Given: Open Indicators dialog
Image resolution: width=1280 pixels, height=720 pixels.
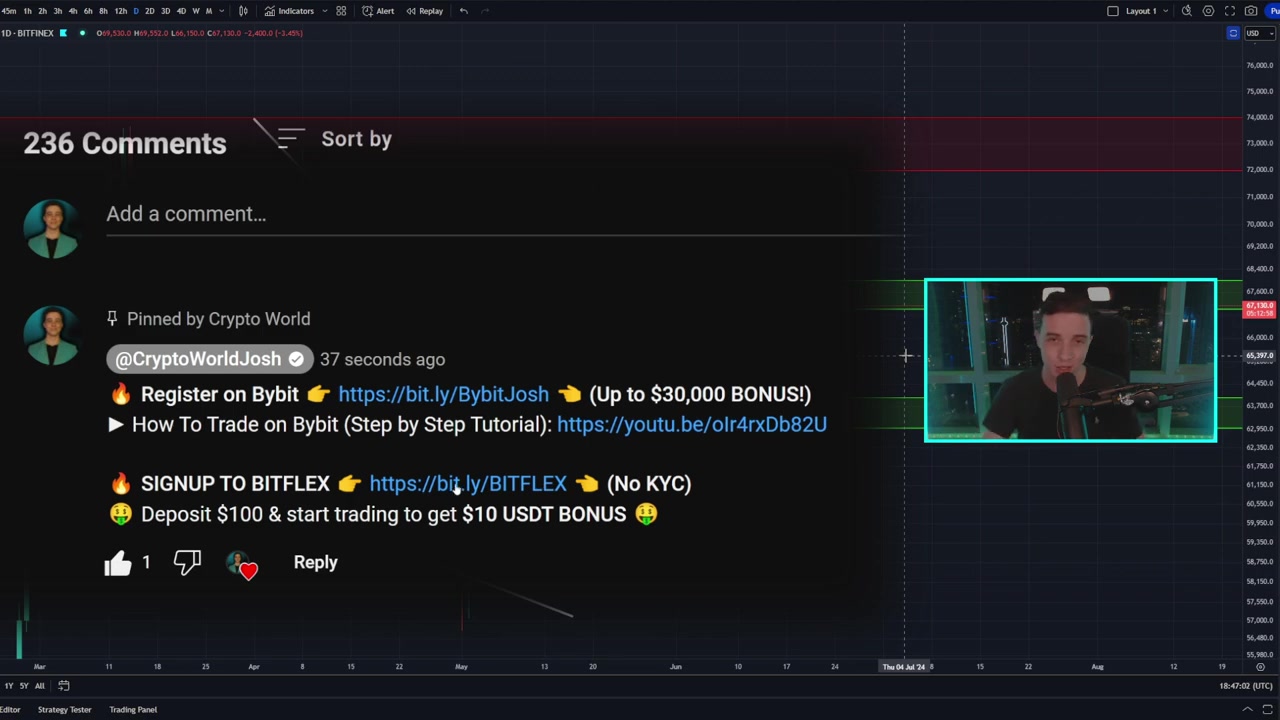Looking at the screenshot, I should (289, 11).
